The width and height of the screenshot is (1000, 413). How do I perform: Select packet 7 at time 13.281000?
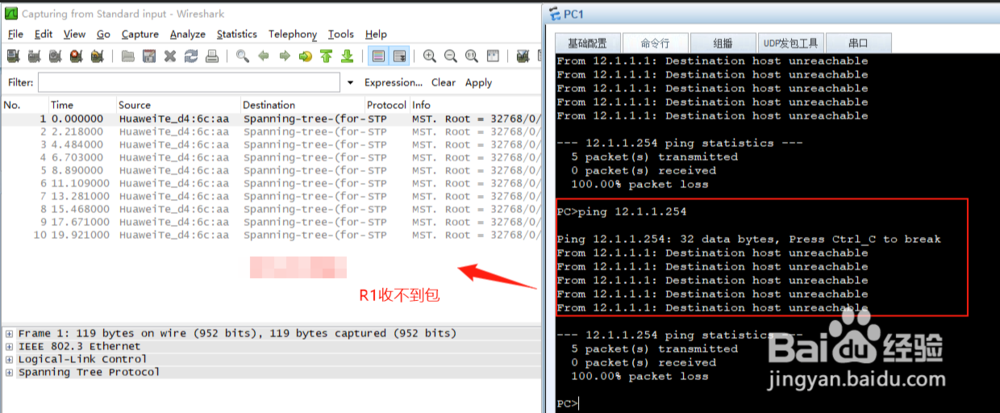pos(271,196)
